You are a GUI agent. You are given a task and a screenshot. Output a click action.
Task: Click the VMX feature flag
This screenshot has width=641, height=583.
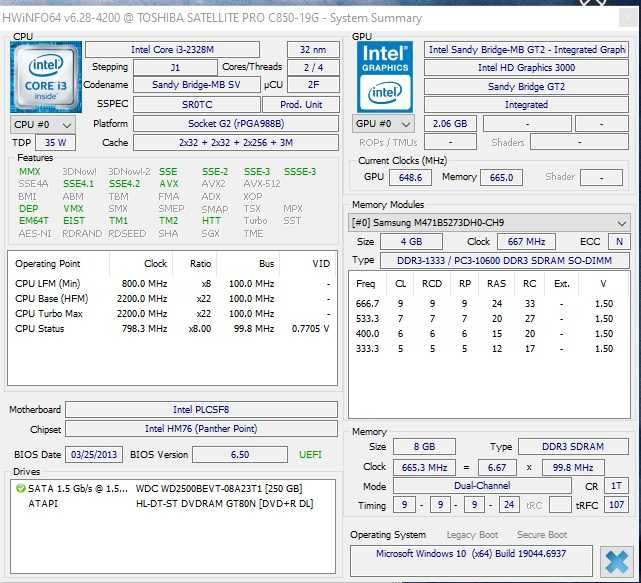(x=73, y=209)
